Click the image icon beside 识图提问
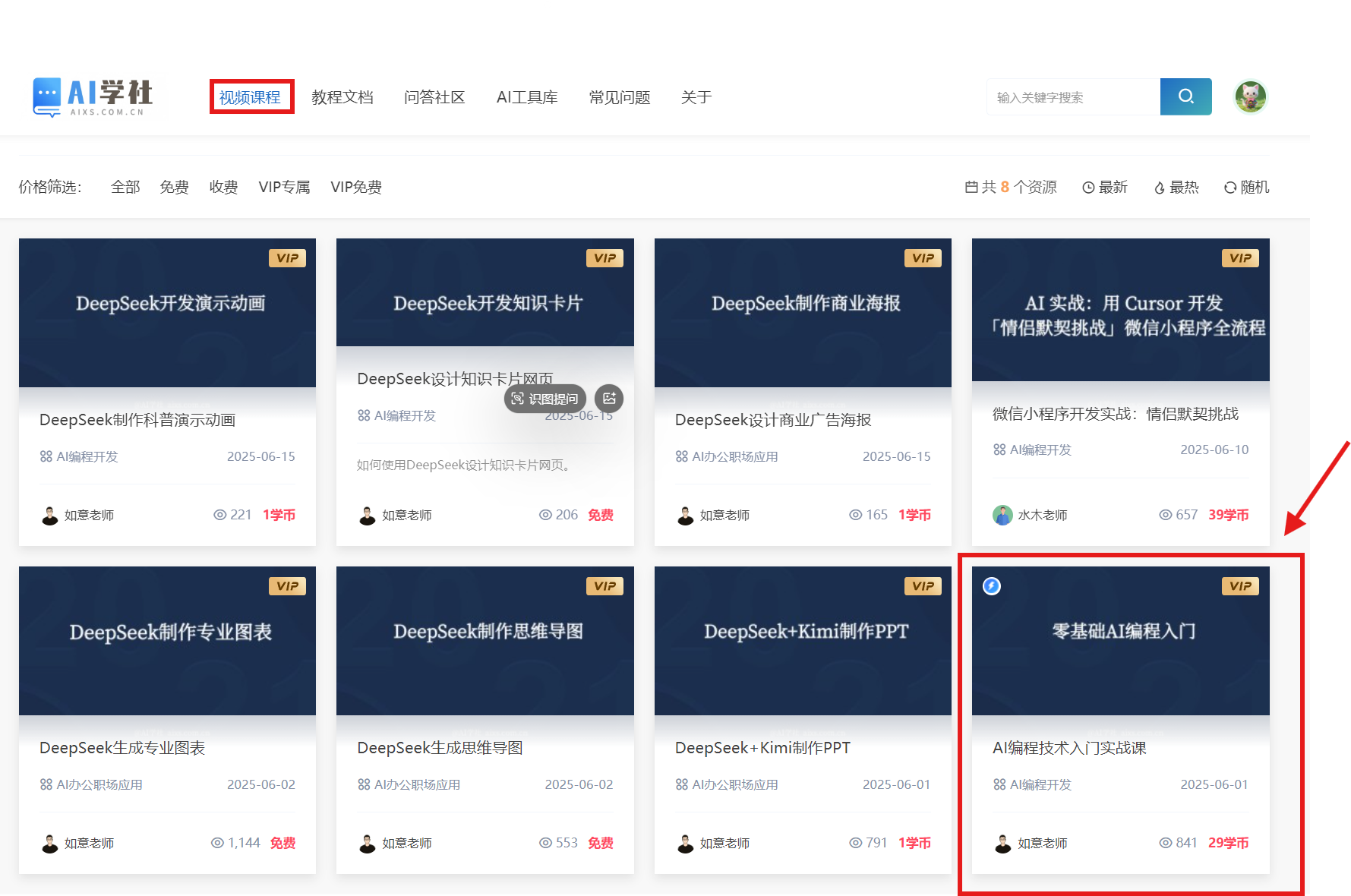Image resolution: width=1351 pixels, height=896 pixels. [x=609, y=399]
